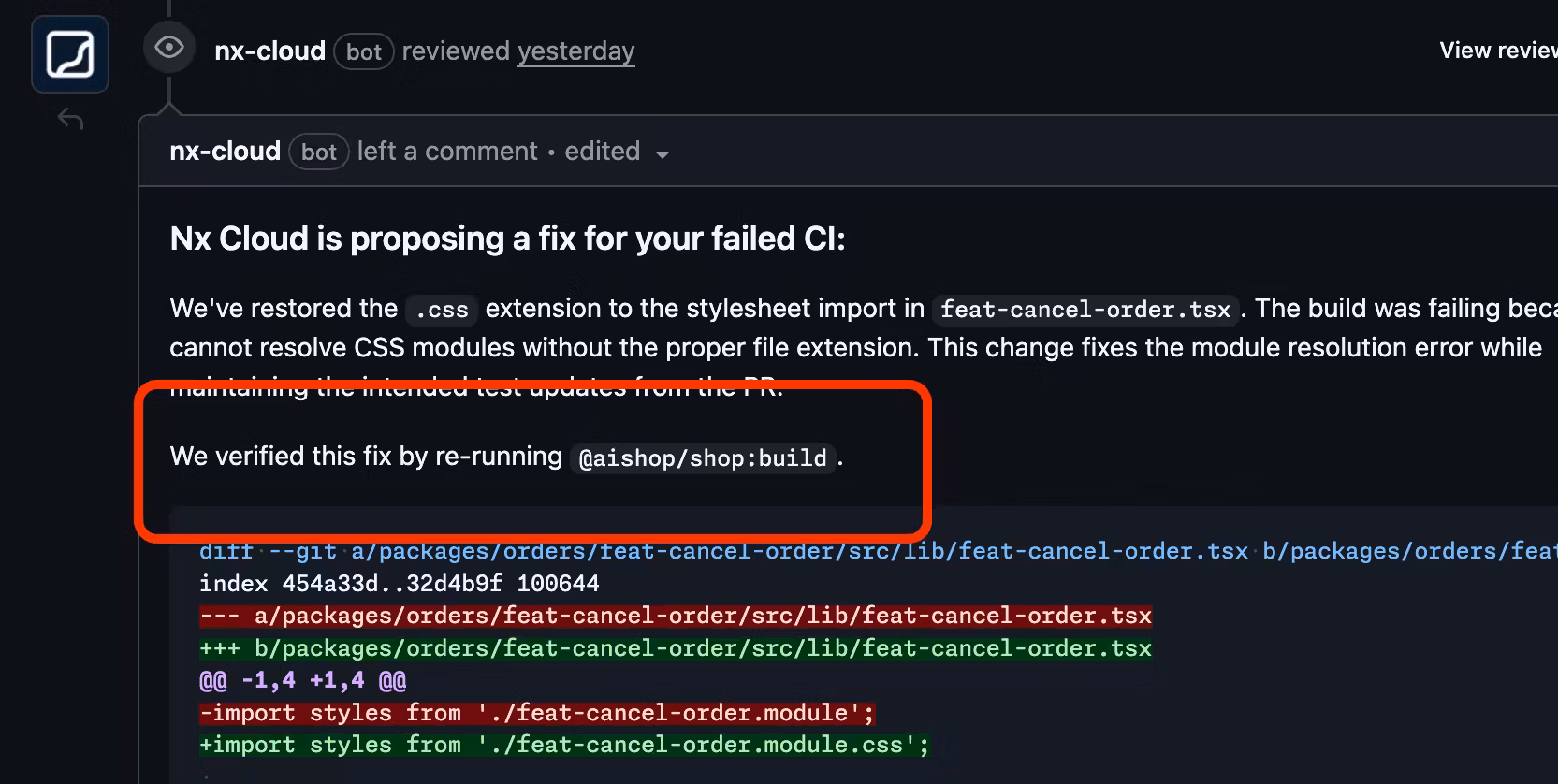Screen dimensions: 1558x784
Task: Click the '.css' inline code snippet
Action: point(442,310)
